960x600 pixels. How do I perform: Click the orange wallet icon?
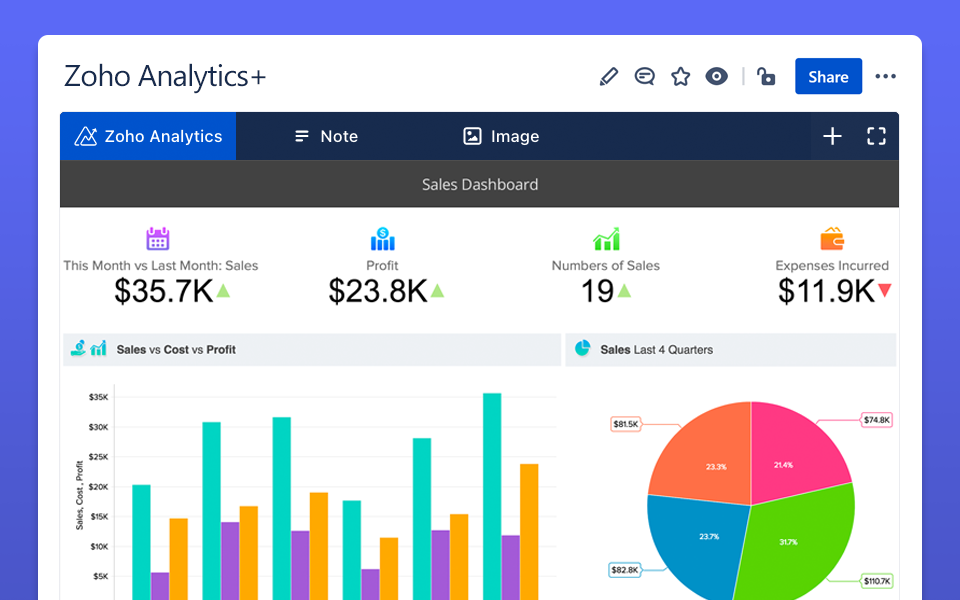click(832, 239)
